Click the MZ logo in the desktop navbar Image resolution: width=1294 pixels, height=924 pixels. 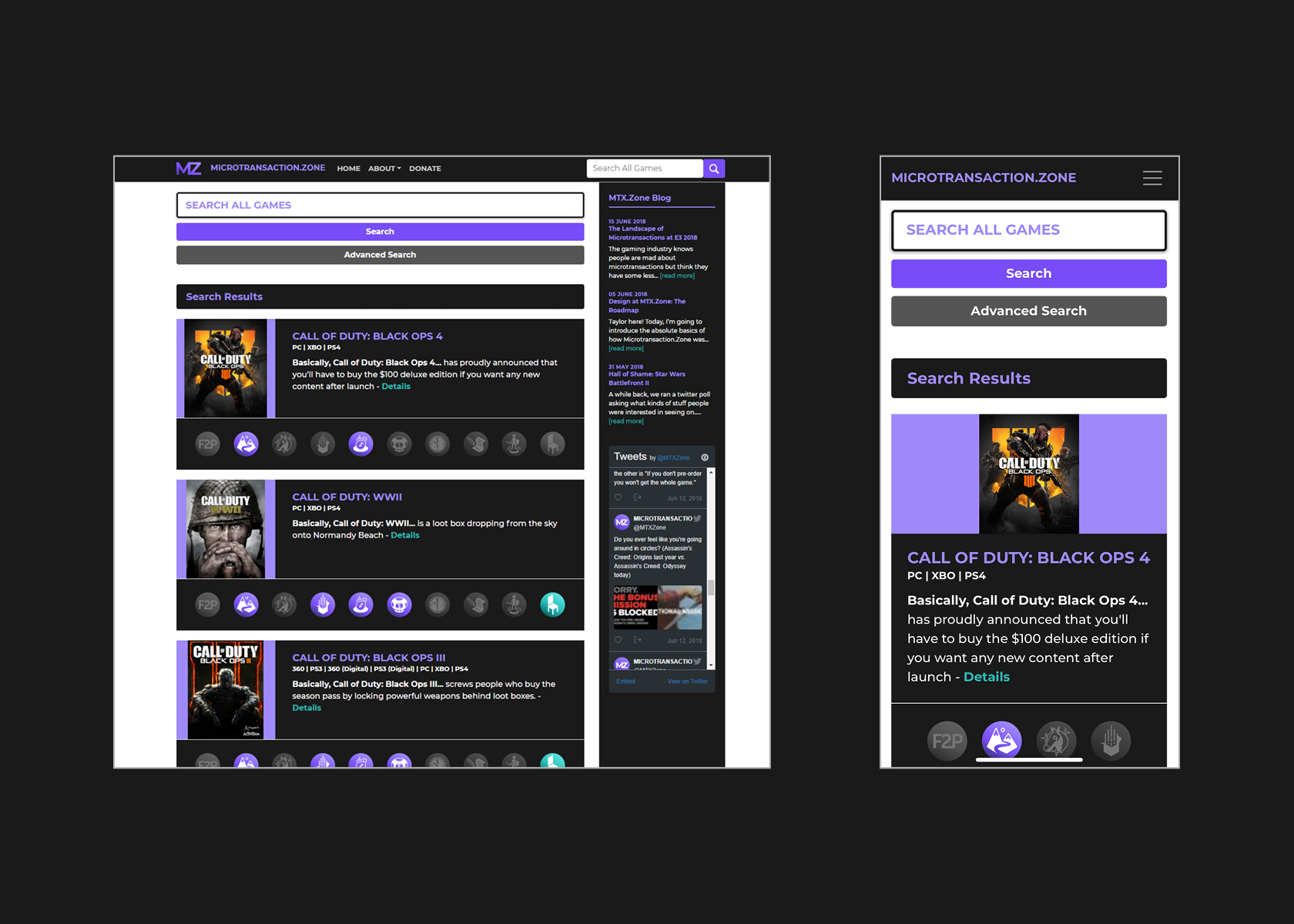189,169
